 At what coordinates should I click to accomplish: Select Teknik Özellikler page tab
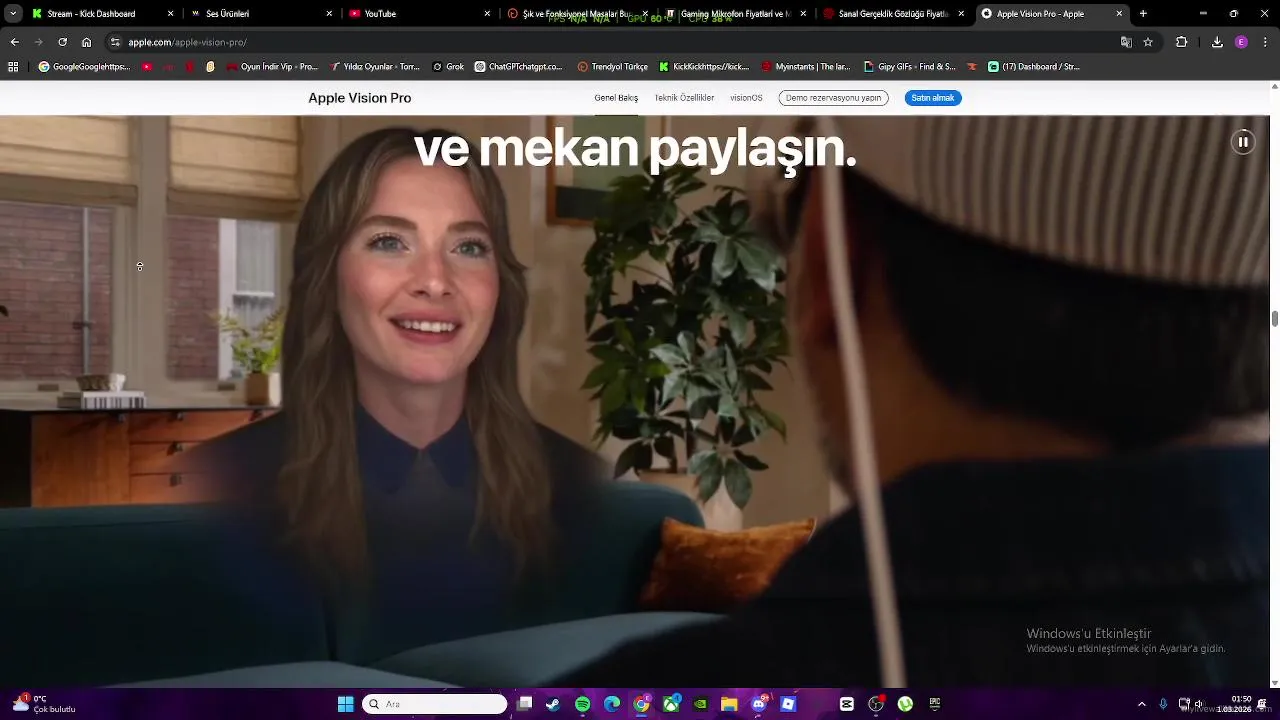(684, 98)
